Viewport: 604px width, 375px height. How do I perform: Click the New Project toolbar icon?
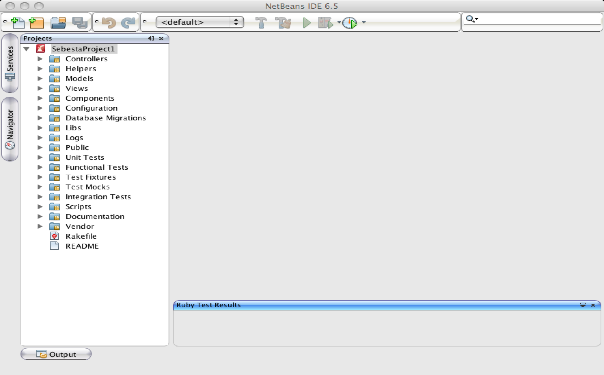coord(37,23)
